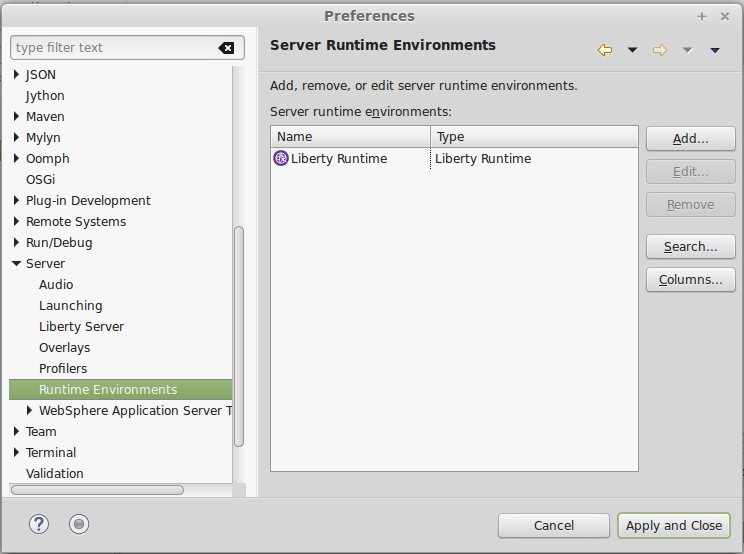Image resolution: width=744 pixels, height=554 pixels.
Task: Select the Liberty Runtime name cell
Action: tap(351, 158)
